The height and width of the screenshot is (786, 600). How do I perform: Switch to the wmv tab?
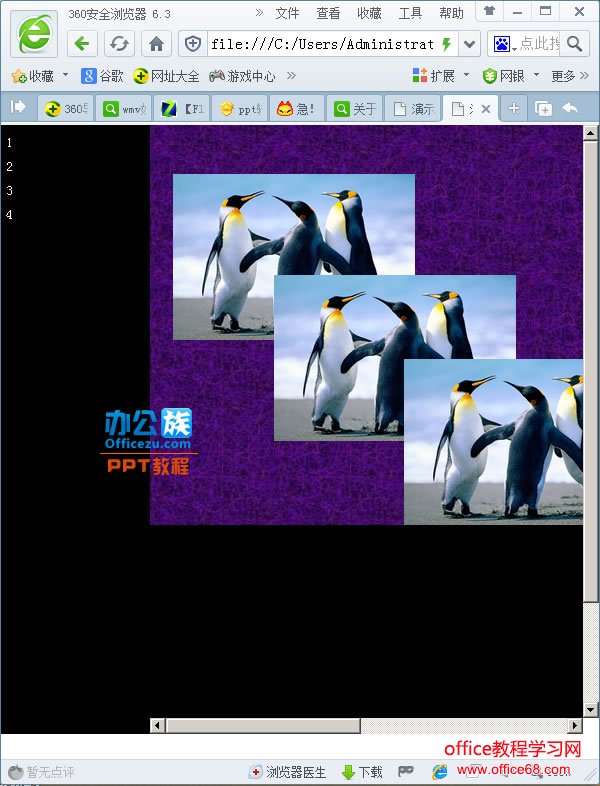pos(124,108)
